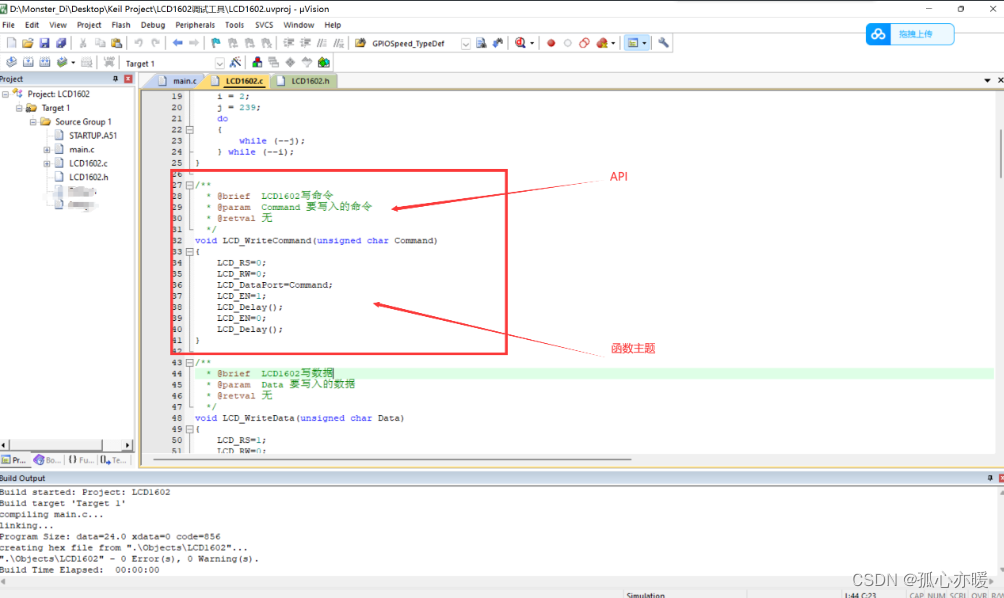Image resolution: width=1004 pixels, height=598 pixels.
Task: Open the Pack Installer icon
Action: click(x=323, y=62)
